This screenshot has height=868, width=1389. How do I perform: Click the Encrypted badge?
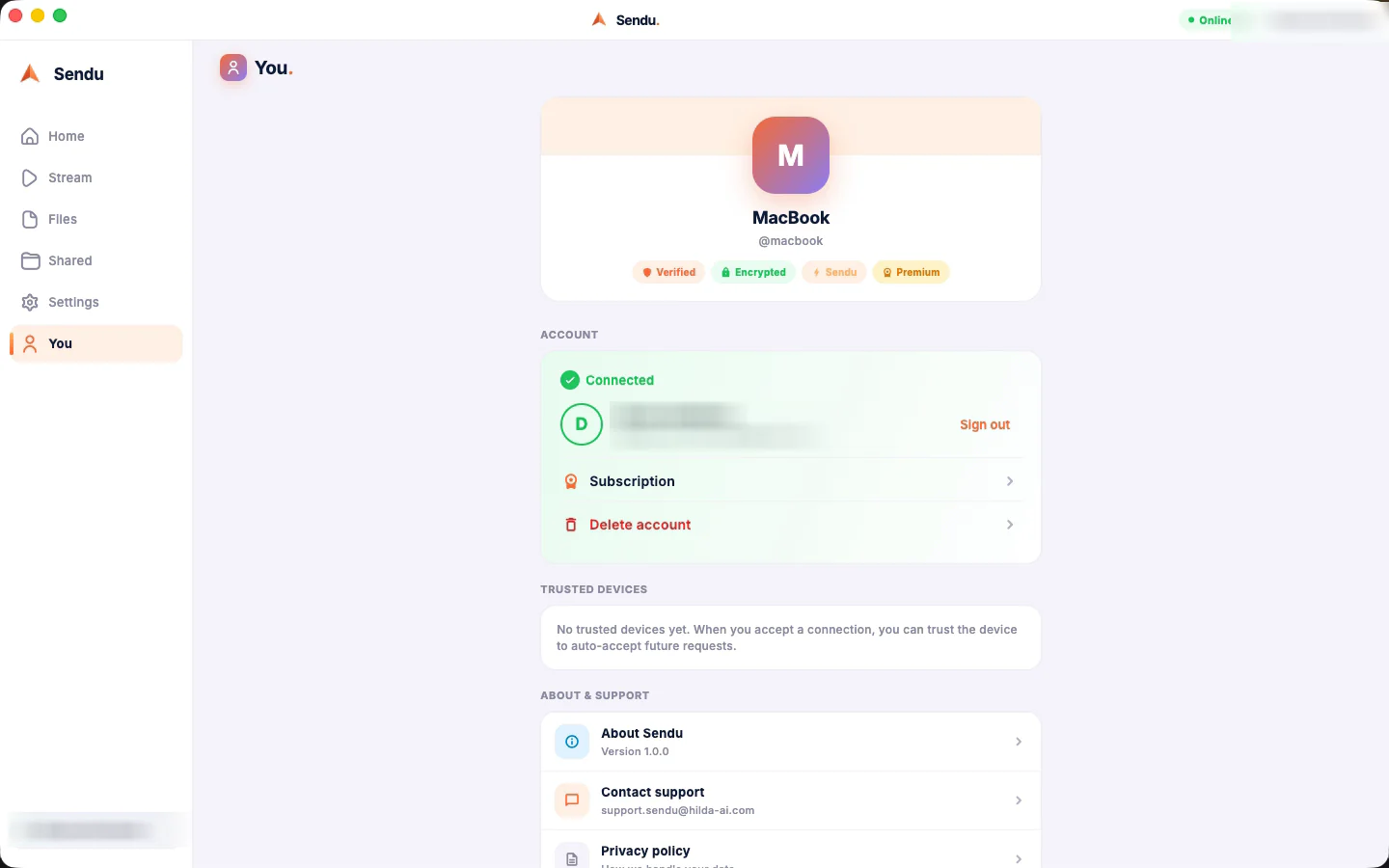coord(754,272)
